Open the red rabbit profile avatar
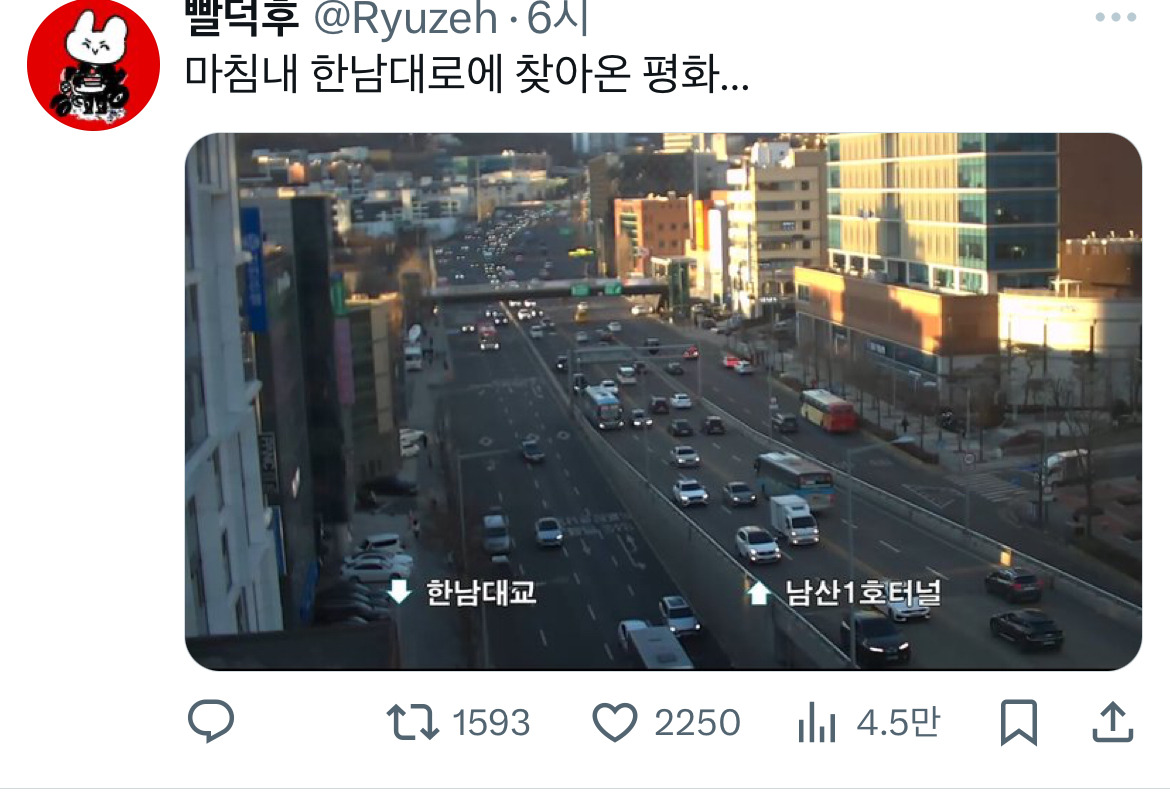 [x=93, y=66]
